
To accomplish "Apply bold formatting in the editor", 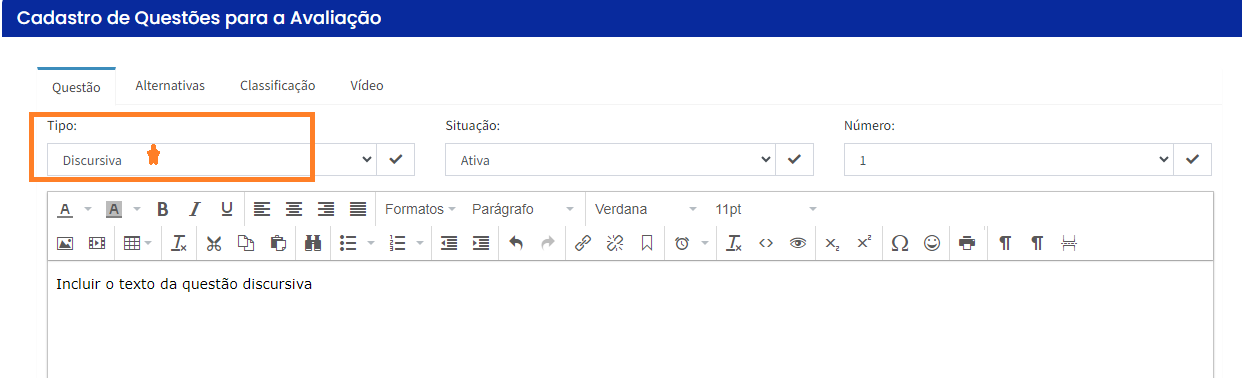I will pos(162,209).
